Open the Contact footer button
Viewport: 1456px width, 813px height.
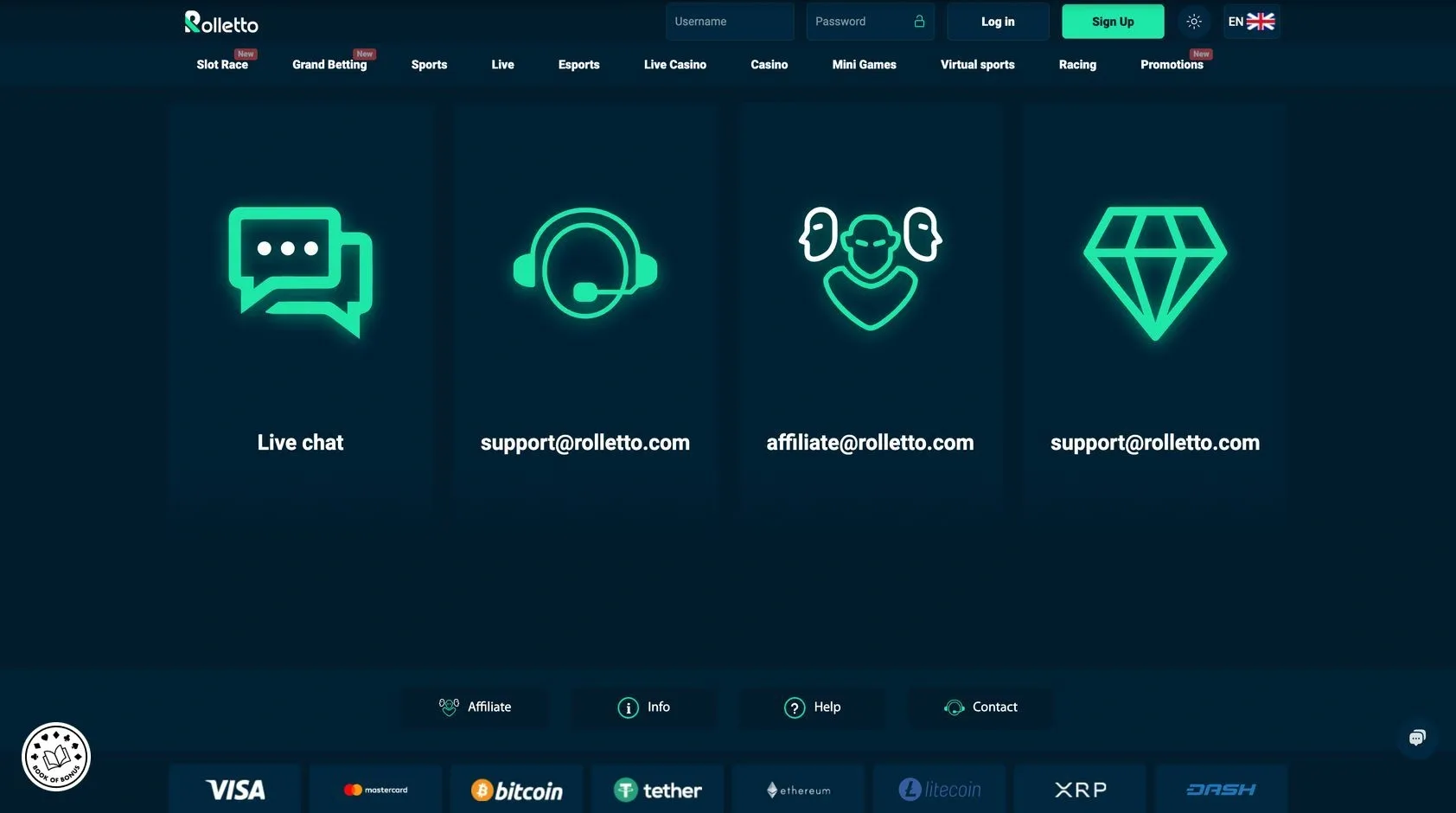click(x=981, y=707)
